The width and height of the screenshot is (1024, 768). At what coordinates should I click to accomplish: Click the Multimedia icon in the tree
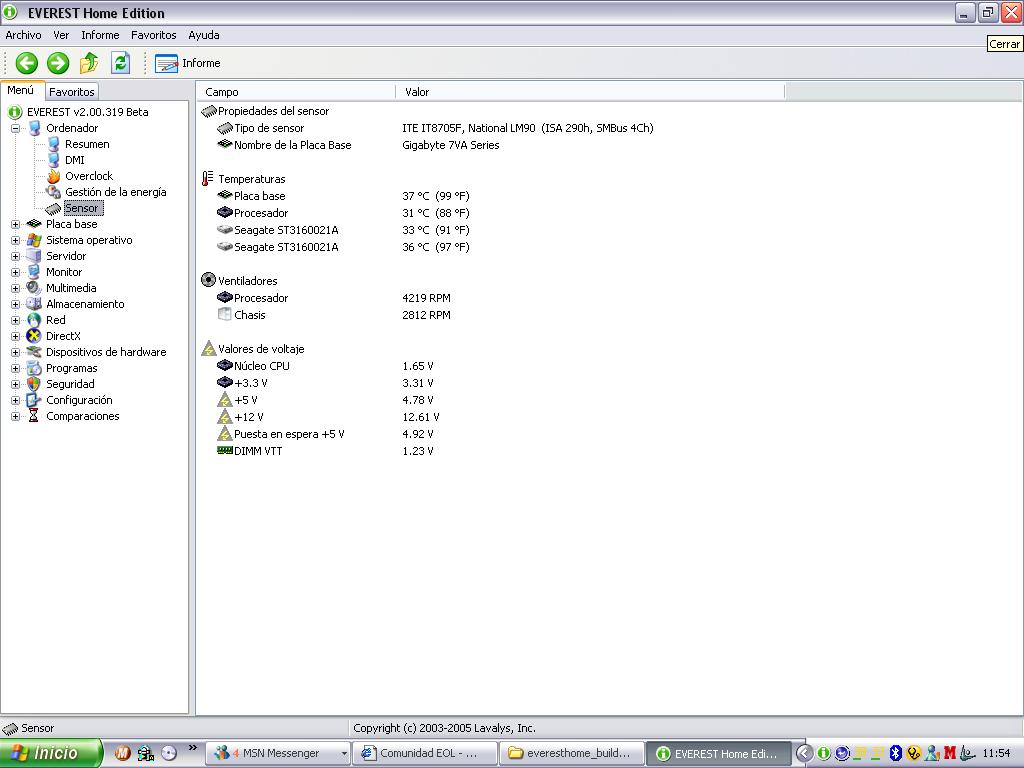34,288
